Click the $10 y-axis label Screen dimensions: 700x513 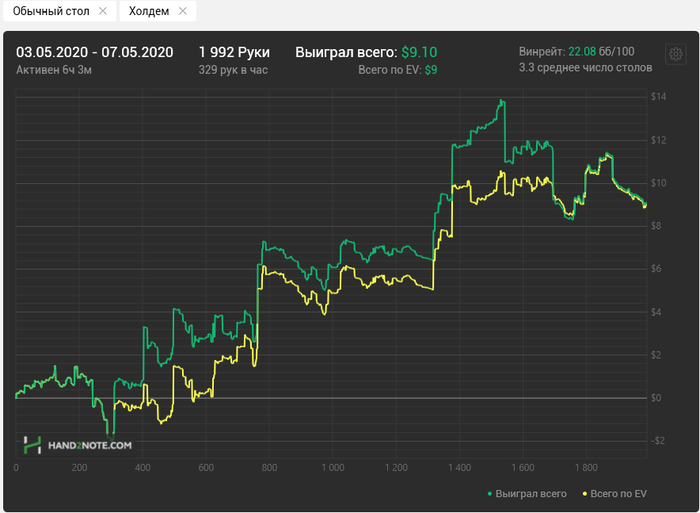point(658,183)
